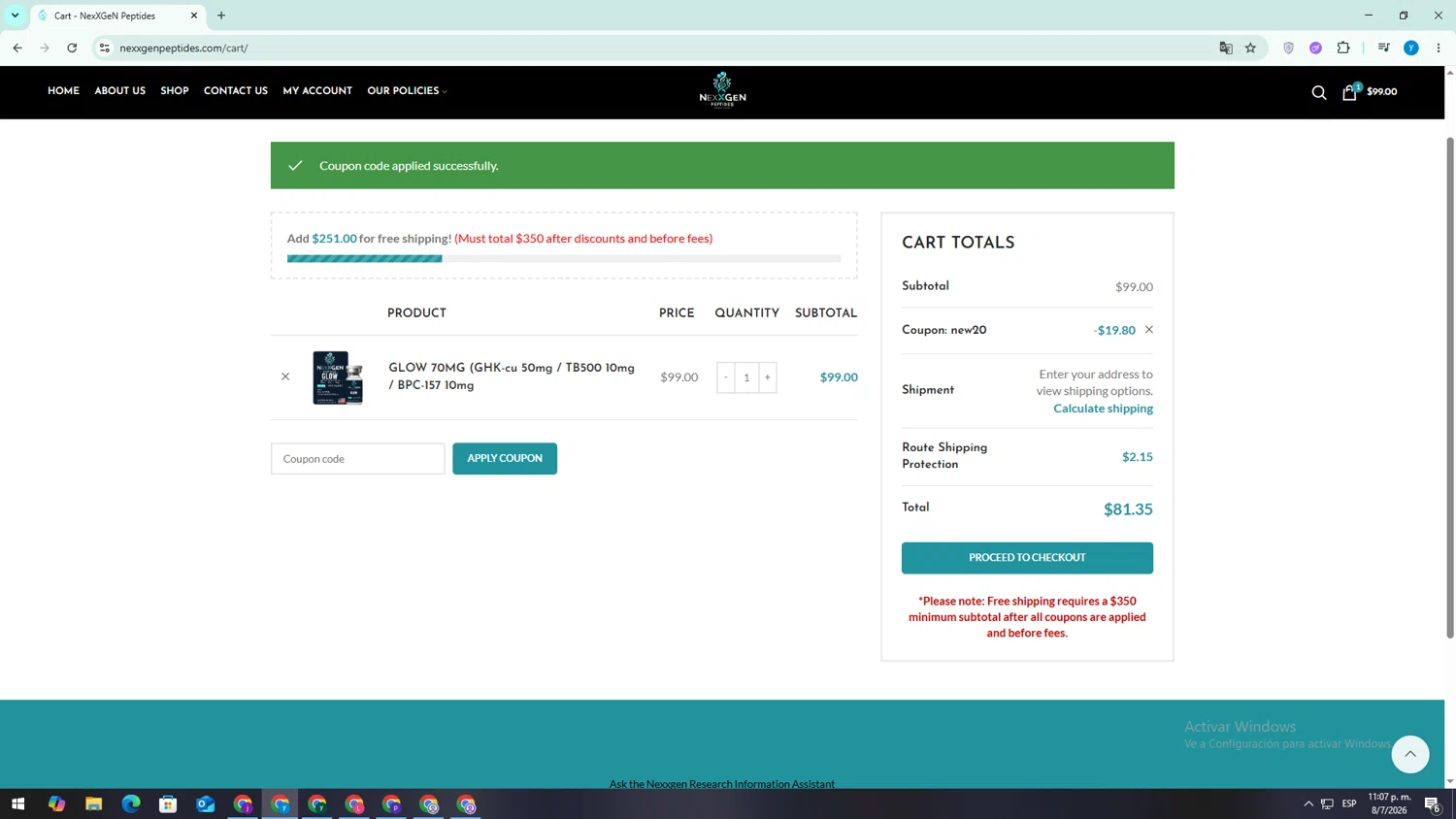This screenshot has height=819, width=1456.
Task: Increase the GLOW 70MG quantity
Action: (x=767, y=377)
